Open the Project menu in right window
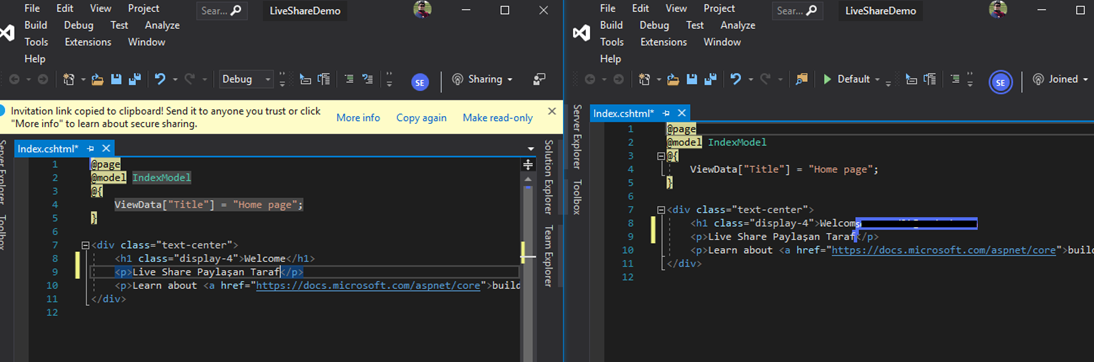The width and height of the screenshot is (1094, 362). point(719,8)
